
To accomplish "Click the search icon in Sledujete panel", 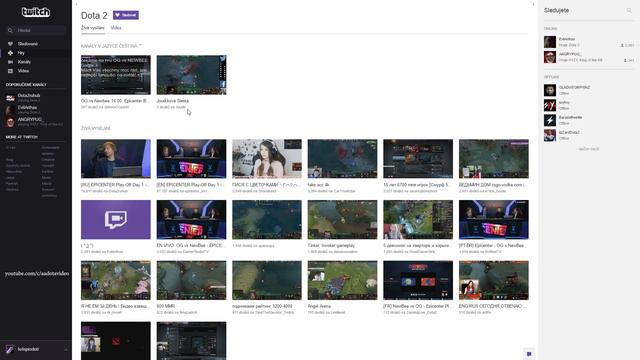I will [629, 11].
